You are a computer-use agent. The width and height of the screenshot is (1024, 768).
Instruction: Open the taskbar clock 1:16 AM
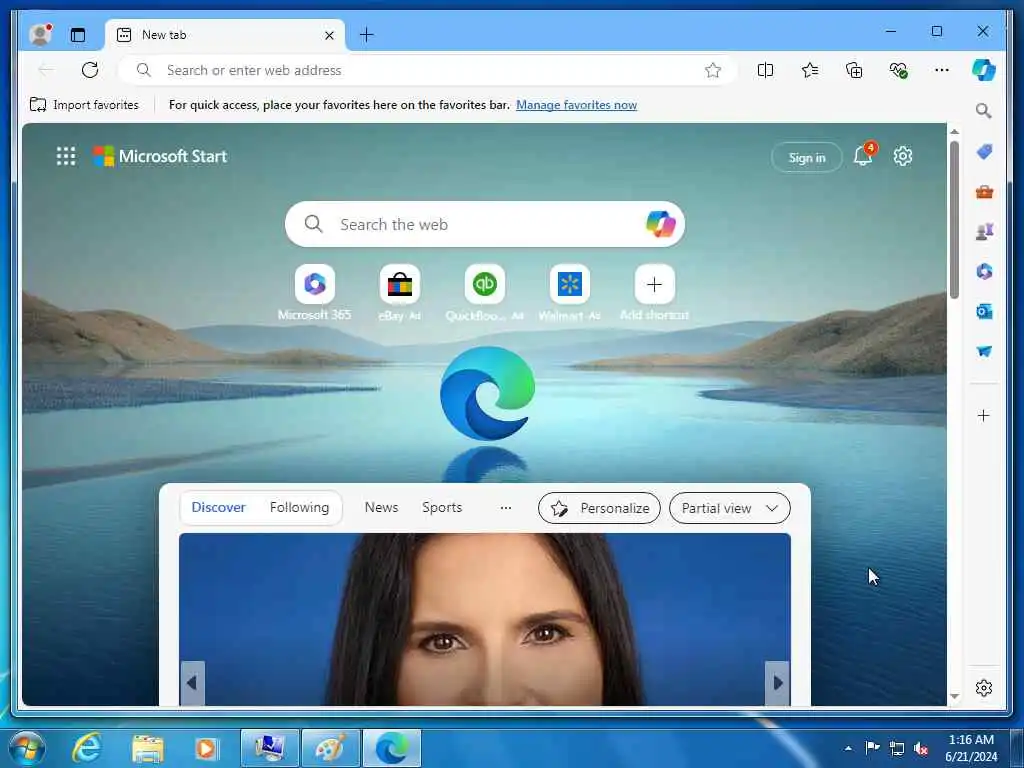(x=971, y=748)
